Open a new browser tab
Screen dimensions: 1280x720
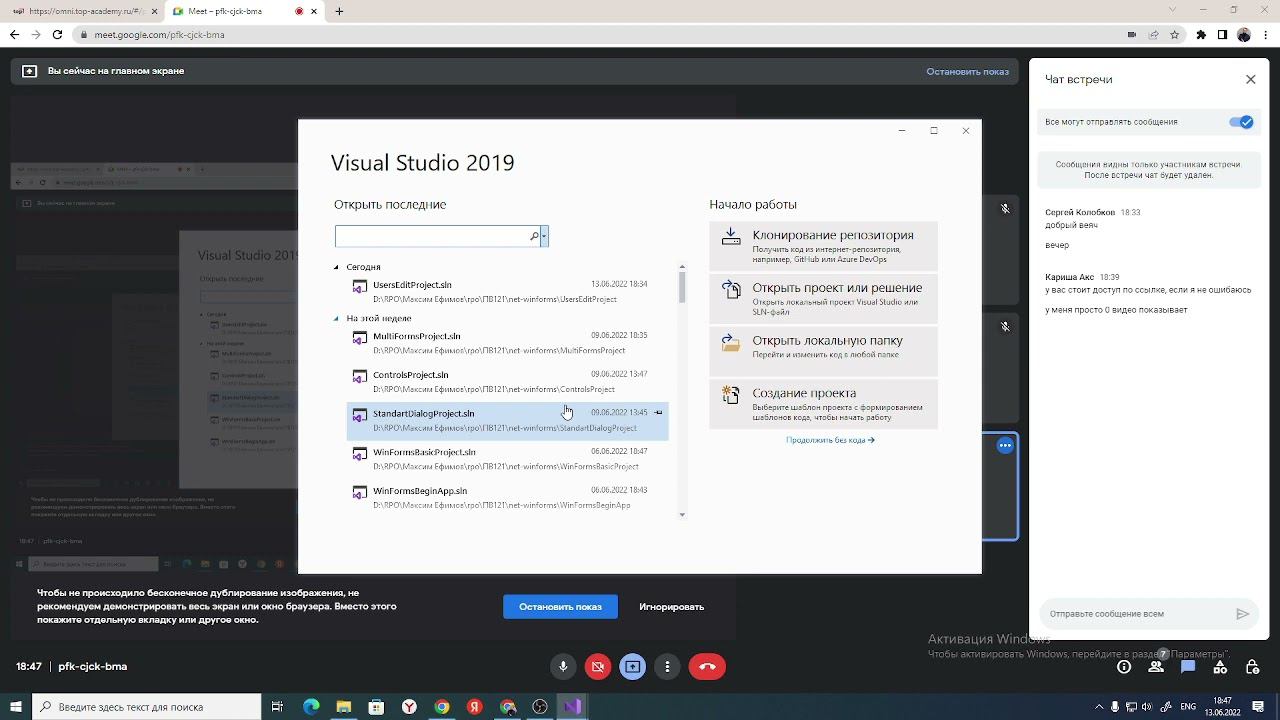point(339,11)
